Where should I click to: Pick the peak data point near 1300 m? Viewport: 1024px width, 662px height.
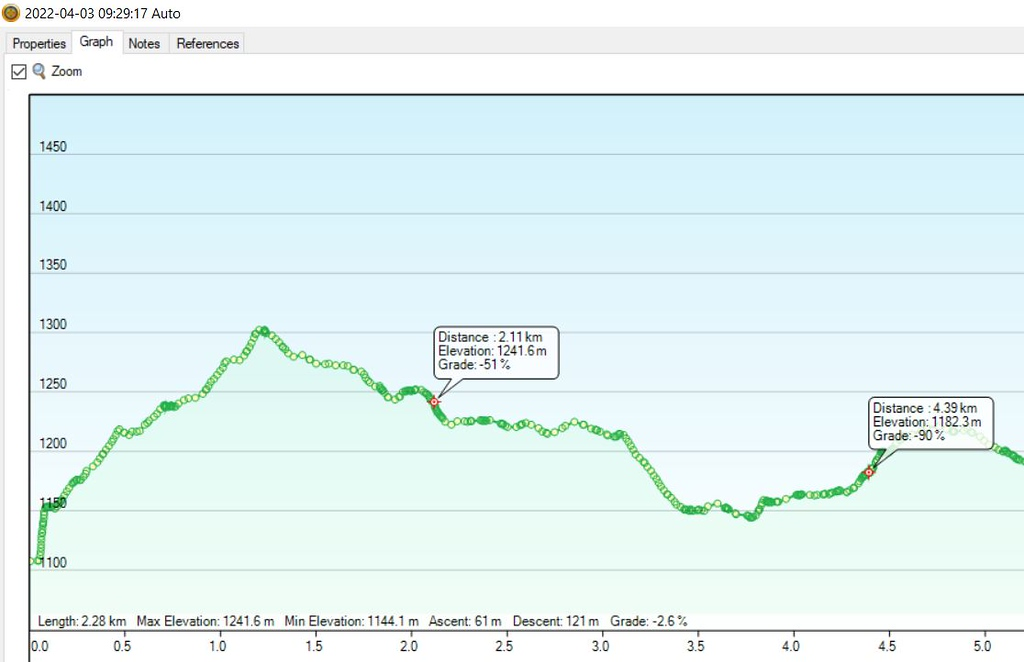[x=262, y=329]
